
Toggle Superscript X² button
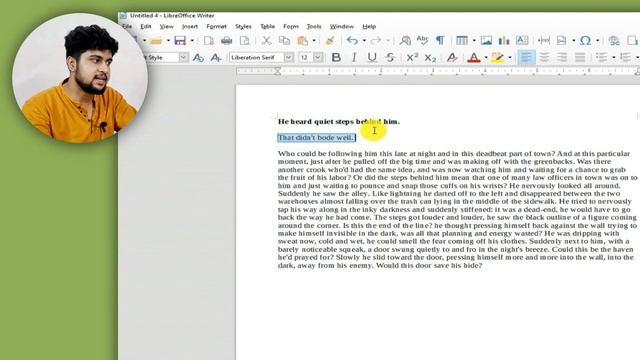(x=412, y=58)
